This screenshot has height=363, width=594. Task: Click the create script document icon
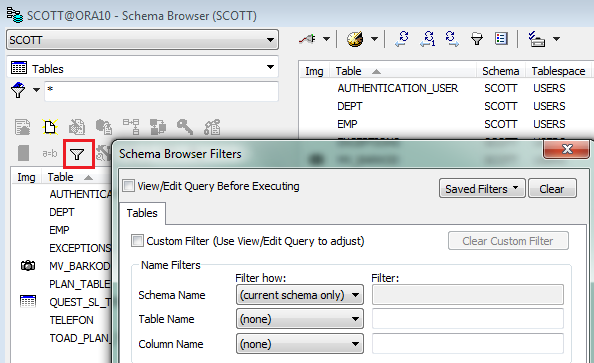(x=23, y=127)
